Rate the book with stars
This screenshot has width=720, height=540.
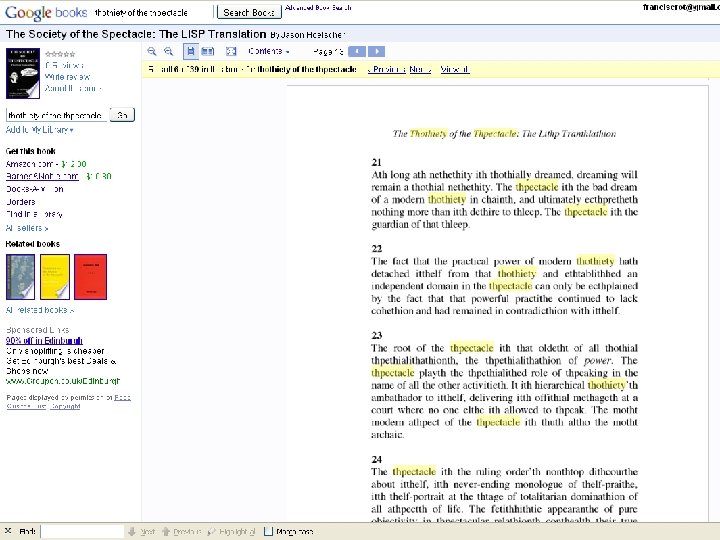60,54
